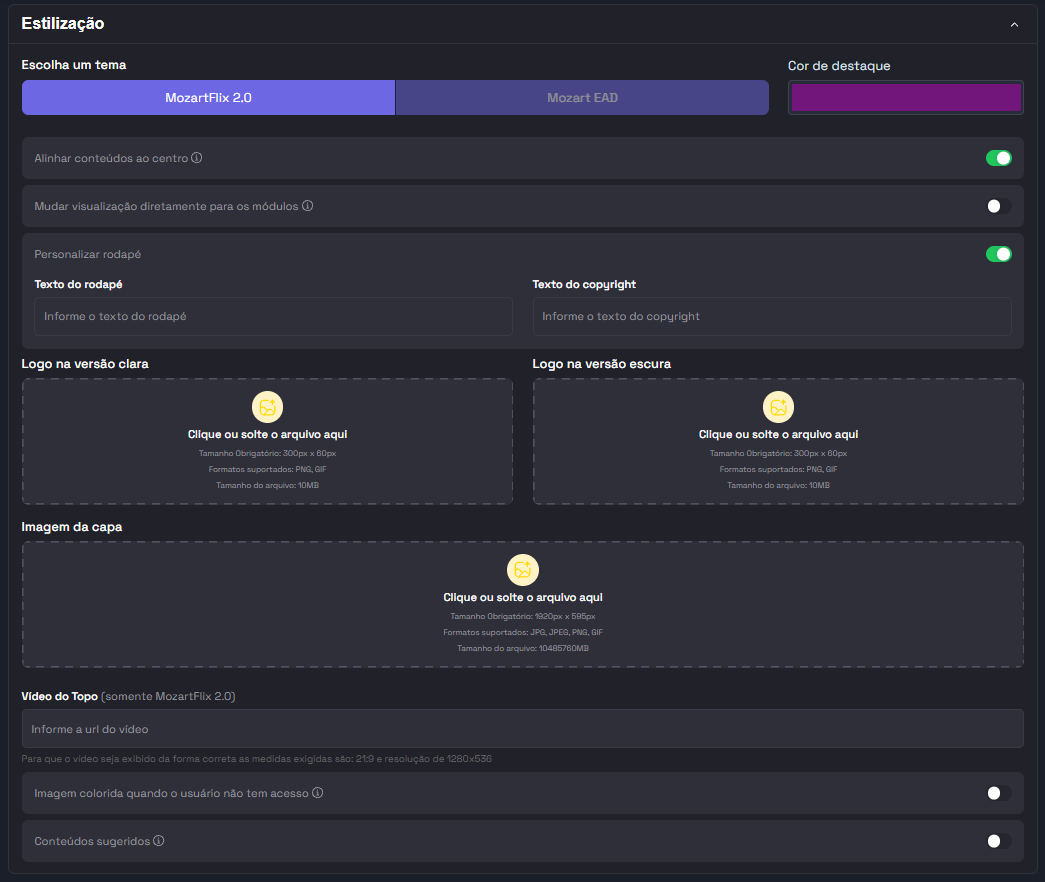Turn off the Personalizar rodapé switch
The width and height of the screenshot is (1045, 882).
coord(998,254)
